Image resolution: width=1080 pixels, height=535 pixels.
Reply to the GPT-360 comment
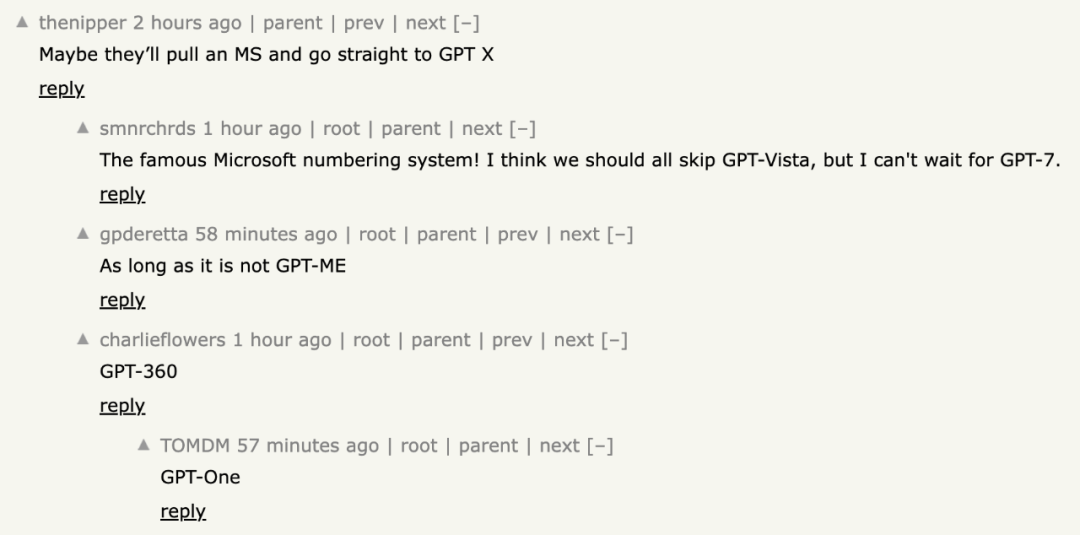pyautogui.click(x=122, y=406)
